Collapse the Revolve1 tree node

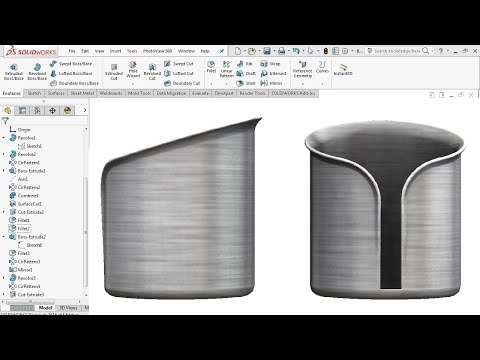(4, 138)
